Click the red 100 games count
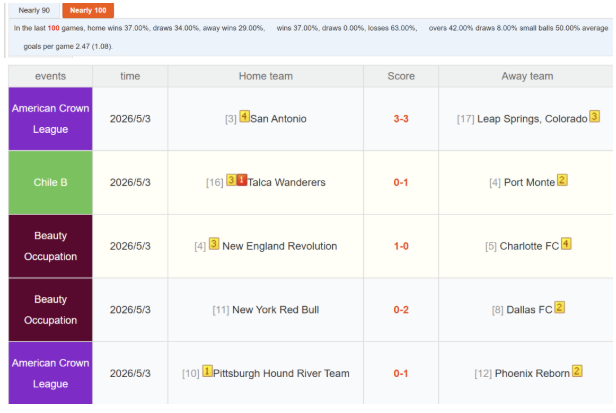The image size is (616, 413). [x=53, y=28]
